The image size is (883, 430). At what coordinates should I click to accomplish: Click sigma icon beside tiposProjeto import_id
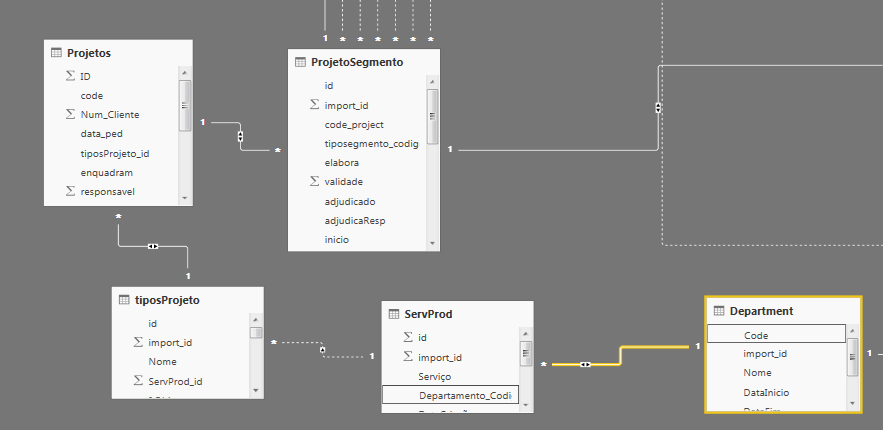(x=138, y=342)
